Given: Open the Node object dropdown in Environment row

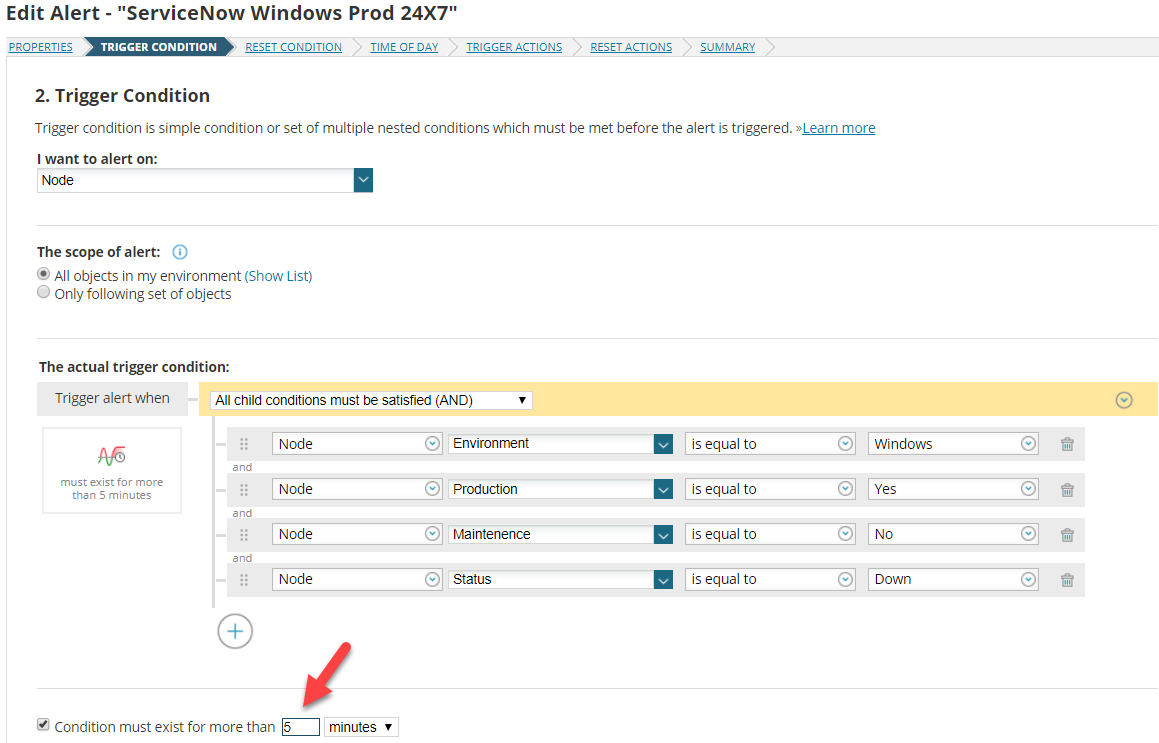Looking at the screenshot, I should [357, 444].
